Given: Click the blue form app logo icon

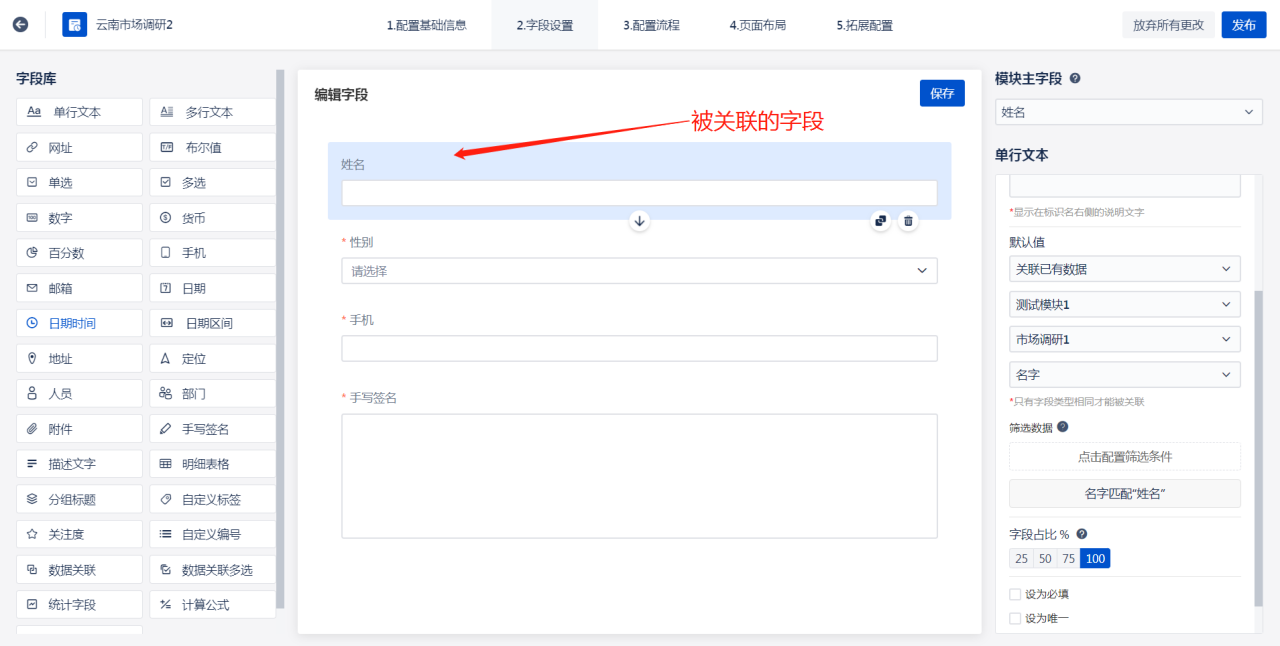Looking at the screenshot, I should tap(74, 25).
